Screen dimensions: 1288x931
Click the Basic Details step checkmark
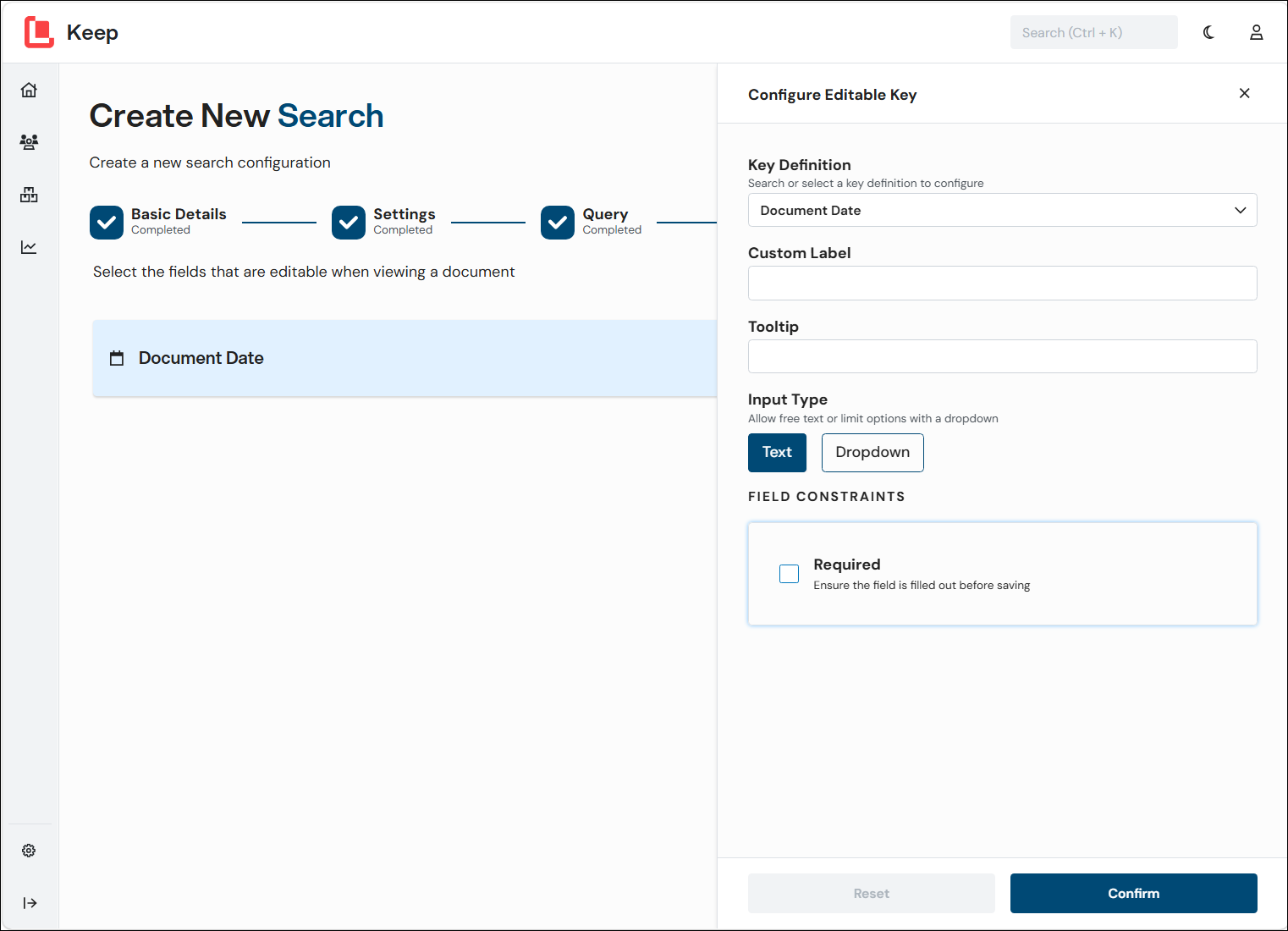107,223
